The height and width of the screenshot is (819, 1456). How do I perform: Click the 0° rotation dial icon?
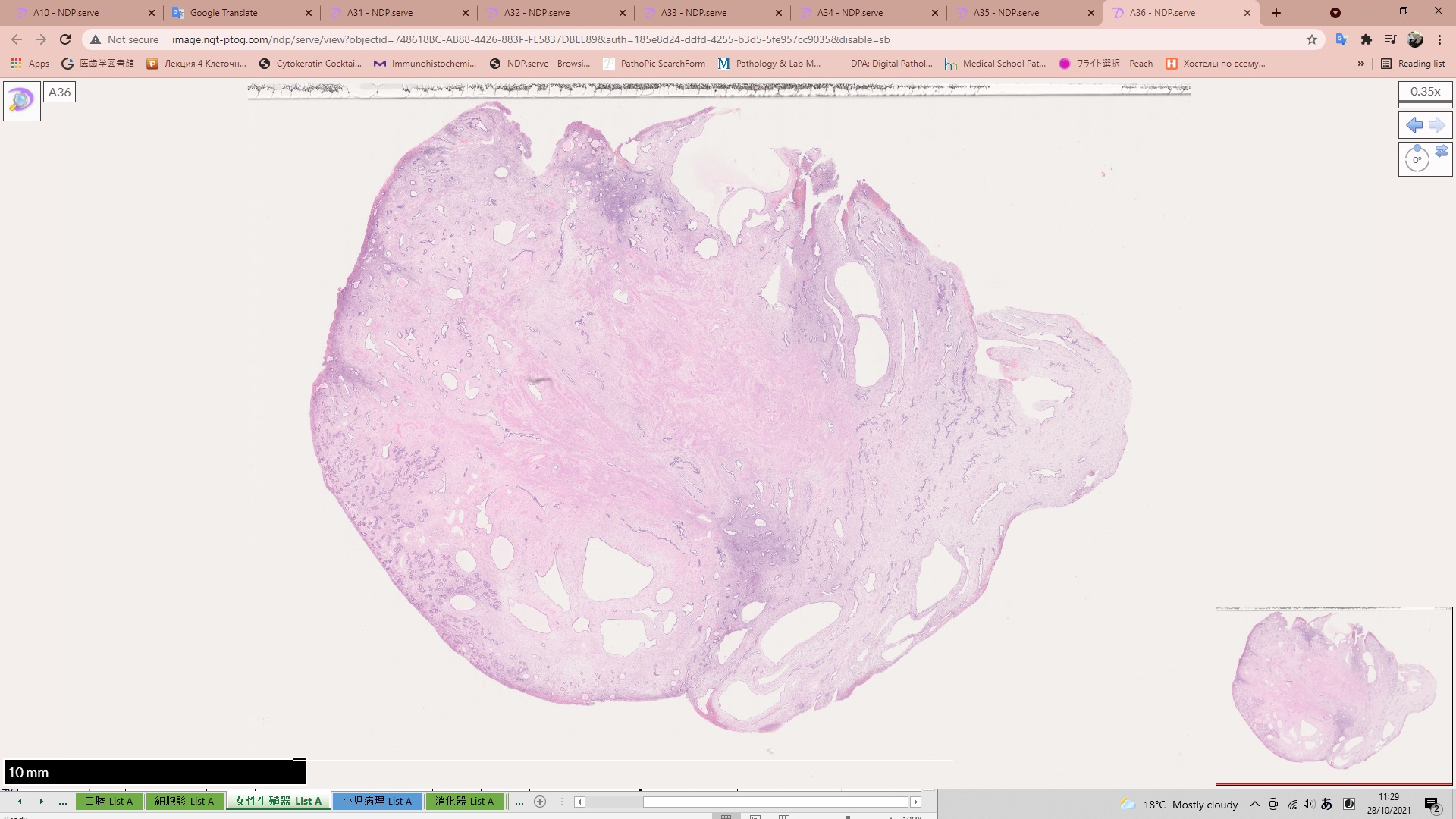point(1416,160)
